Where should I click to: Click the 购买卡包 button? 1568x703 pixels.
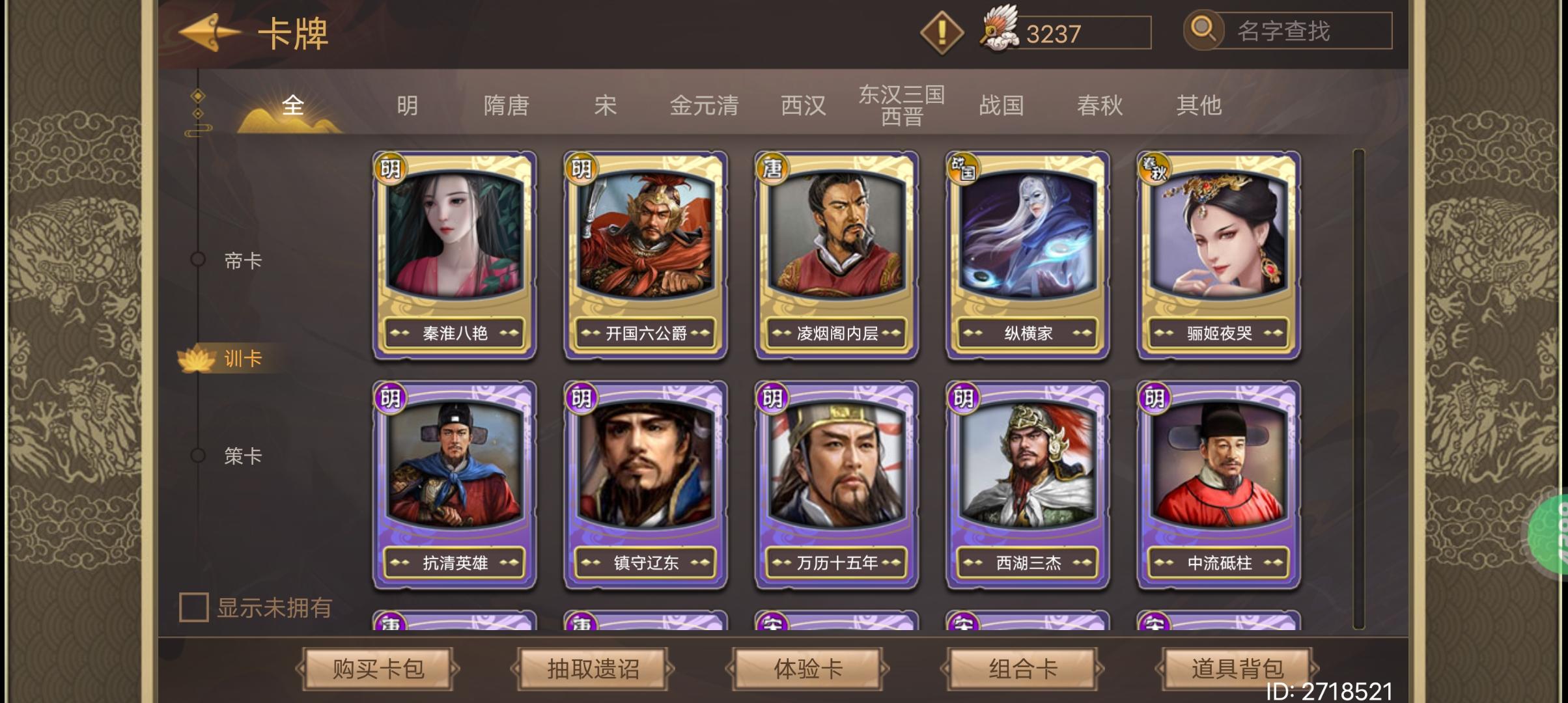[x=378, y=669]
